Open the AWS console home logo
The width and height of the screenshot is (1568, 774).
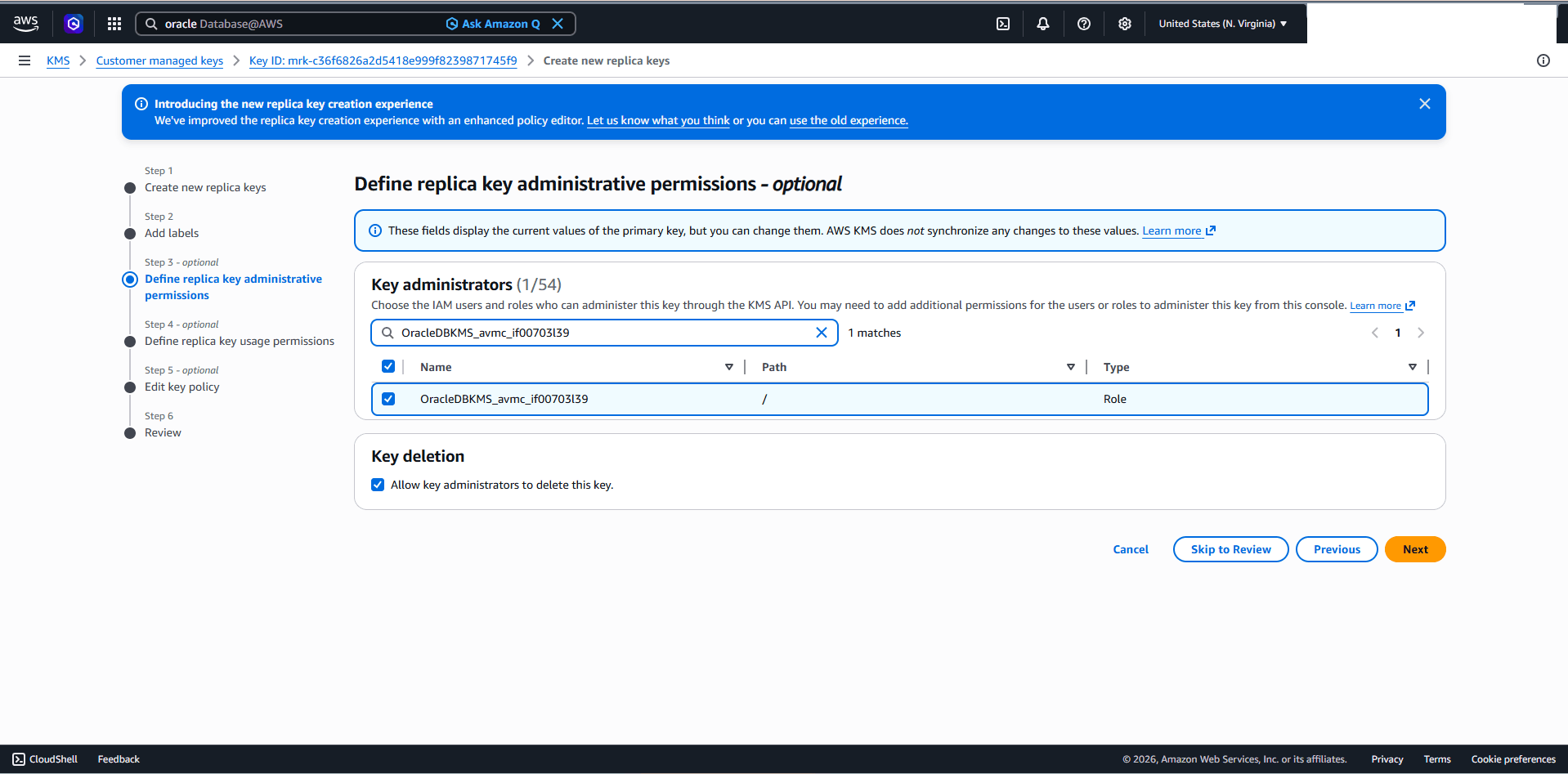[x=25, y=24]
